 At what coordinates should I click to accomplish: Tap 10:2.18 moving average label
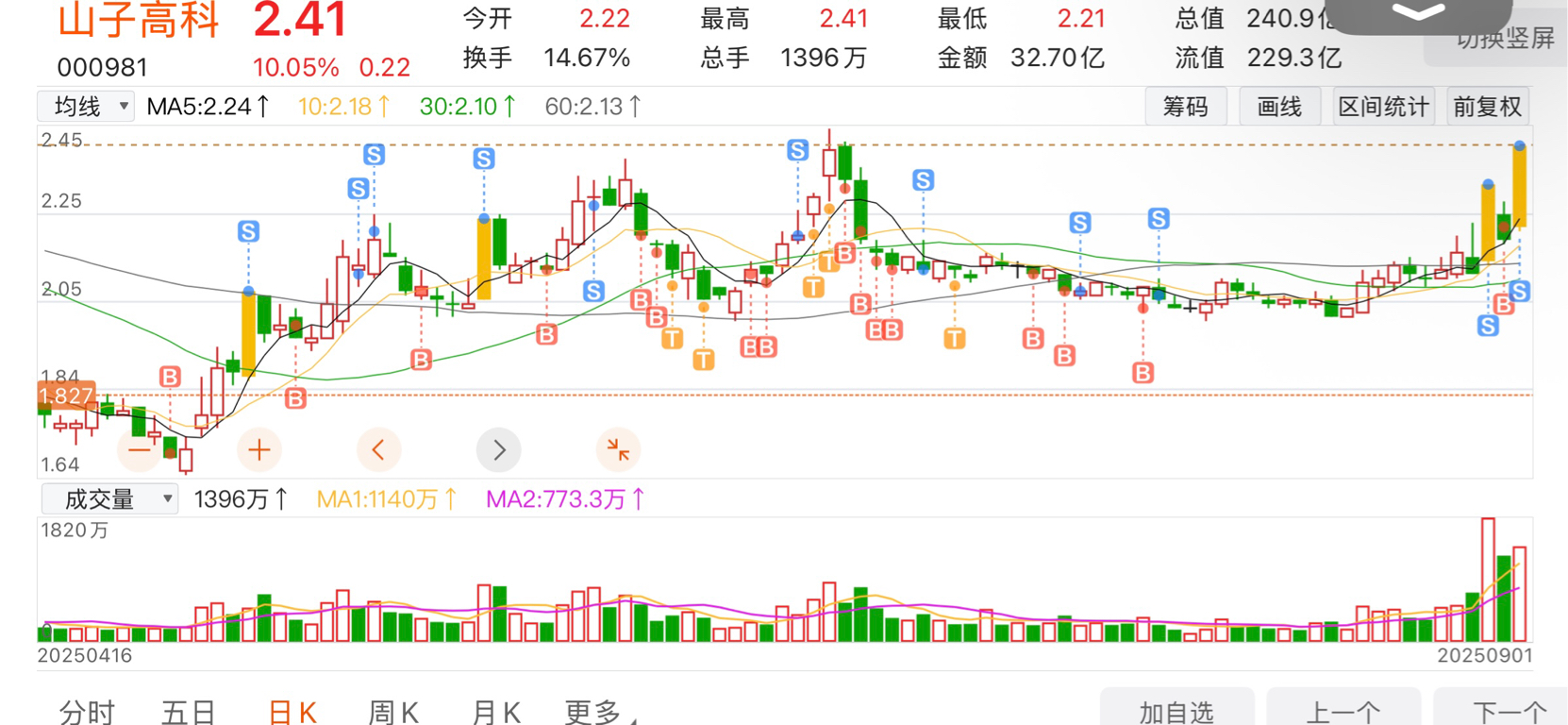click(343, 107)
